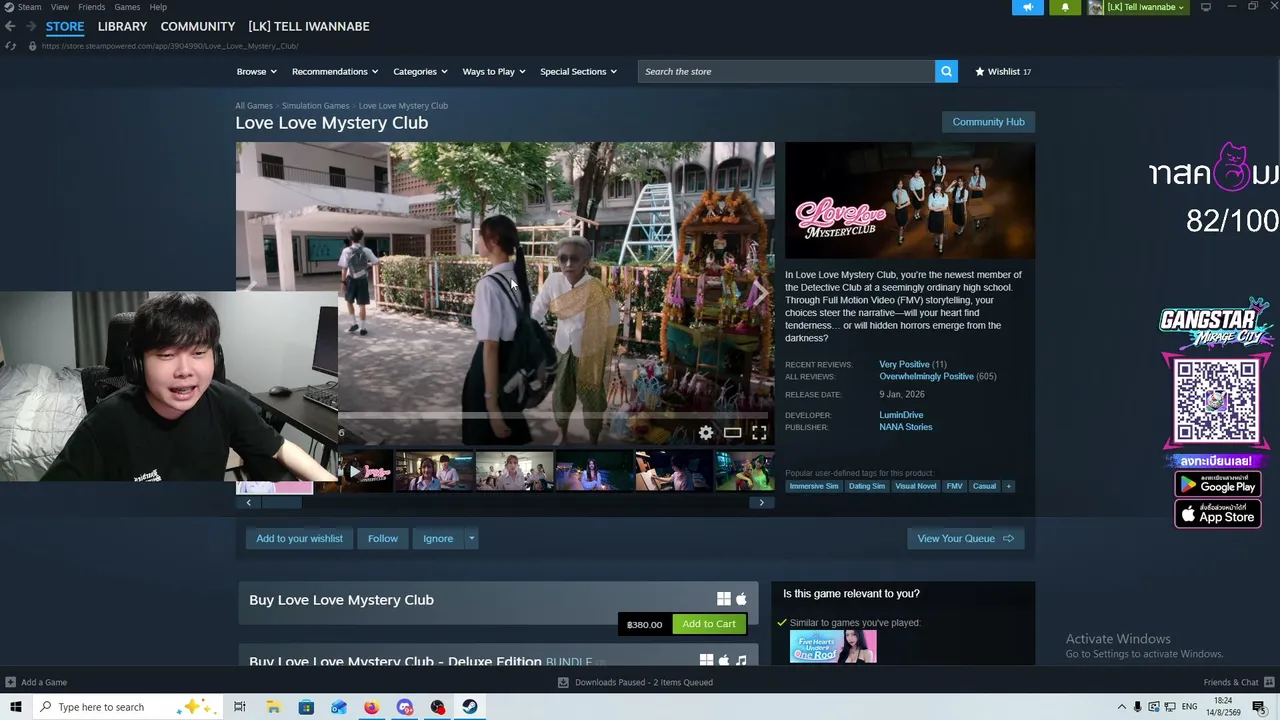Click the Simulation Games breadcrumb

(x=316, y=105)
